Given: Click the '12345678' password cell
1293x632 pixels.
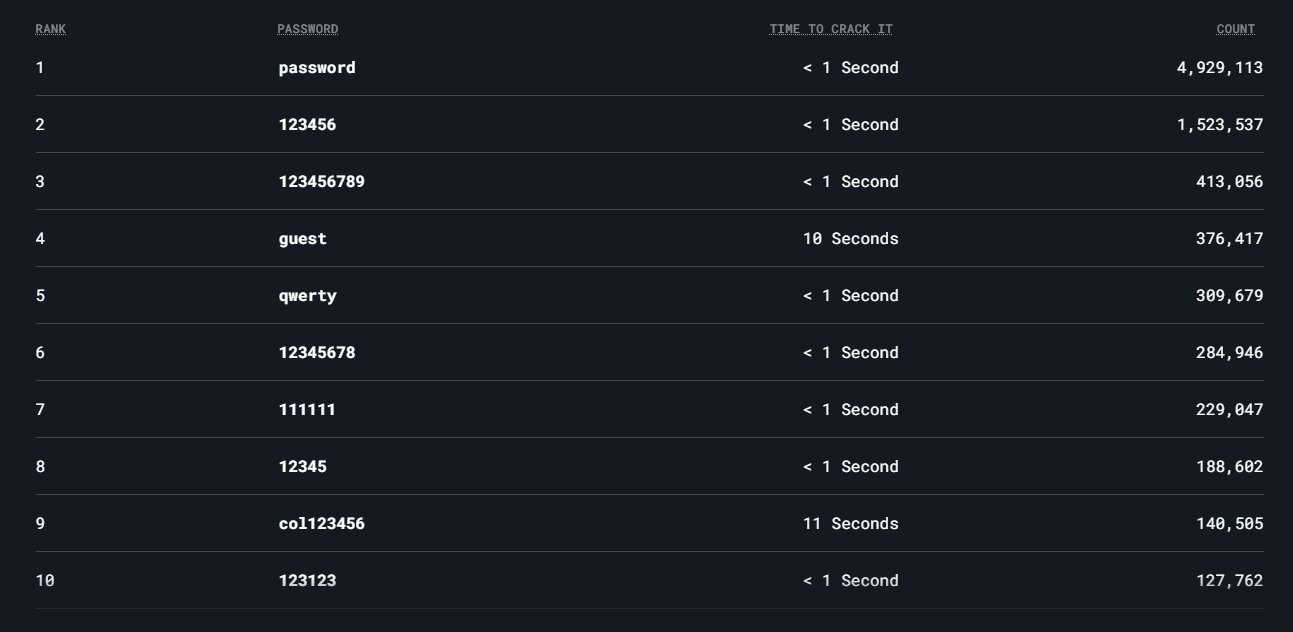Looking at the screenshot, I should click(316, 353).
